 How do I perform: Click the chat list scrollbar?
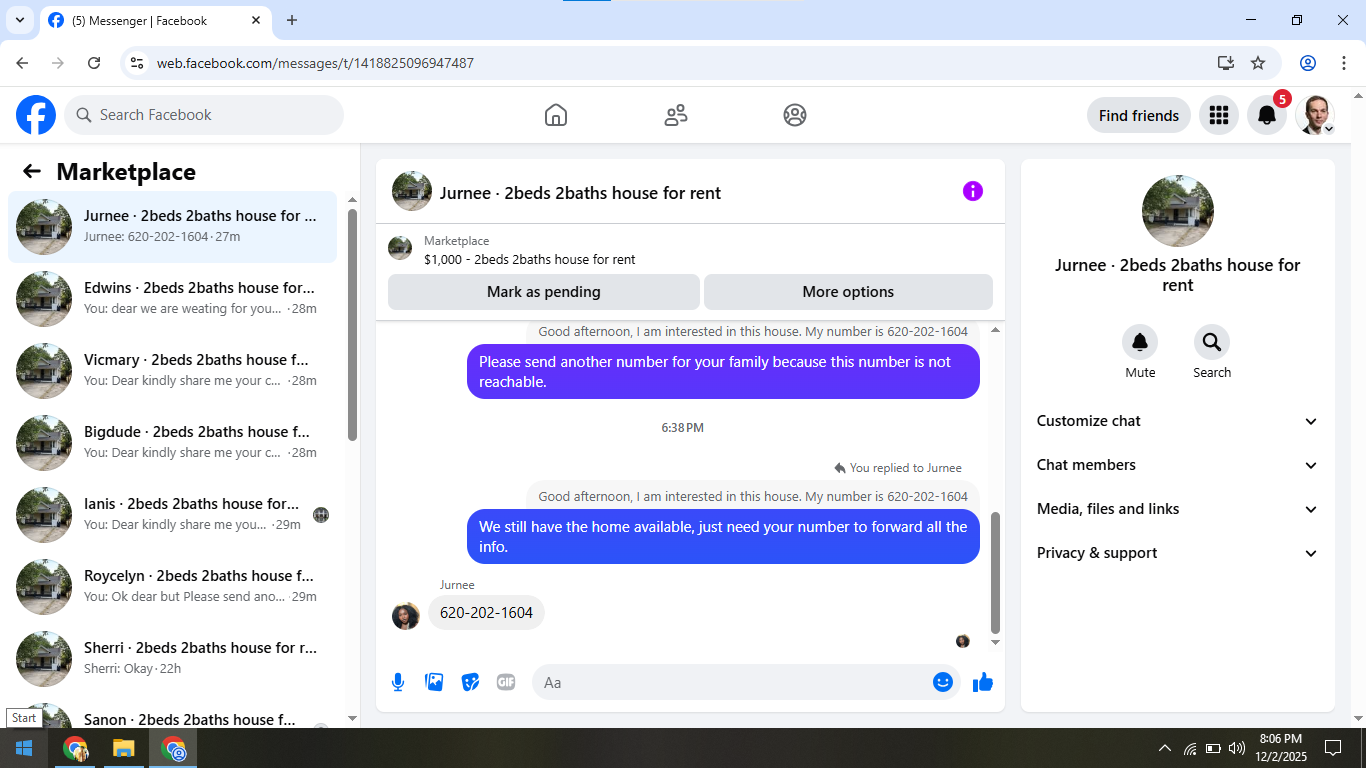coord(352,325)
